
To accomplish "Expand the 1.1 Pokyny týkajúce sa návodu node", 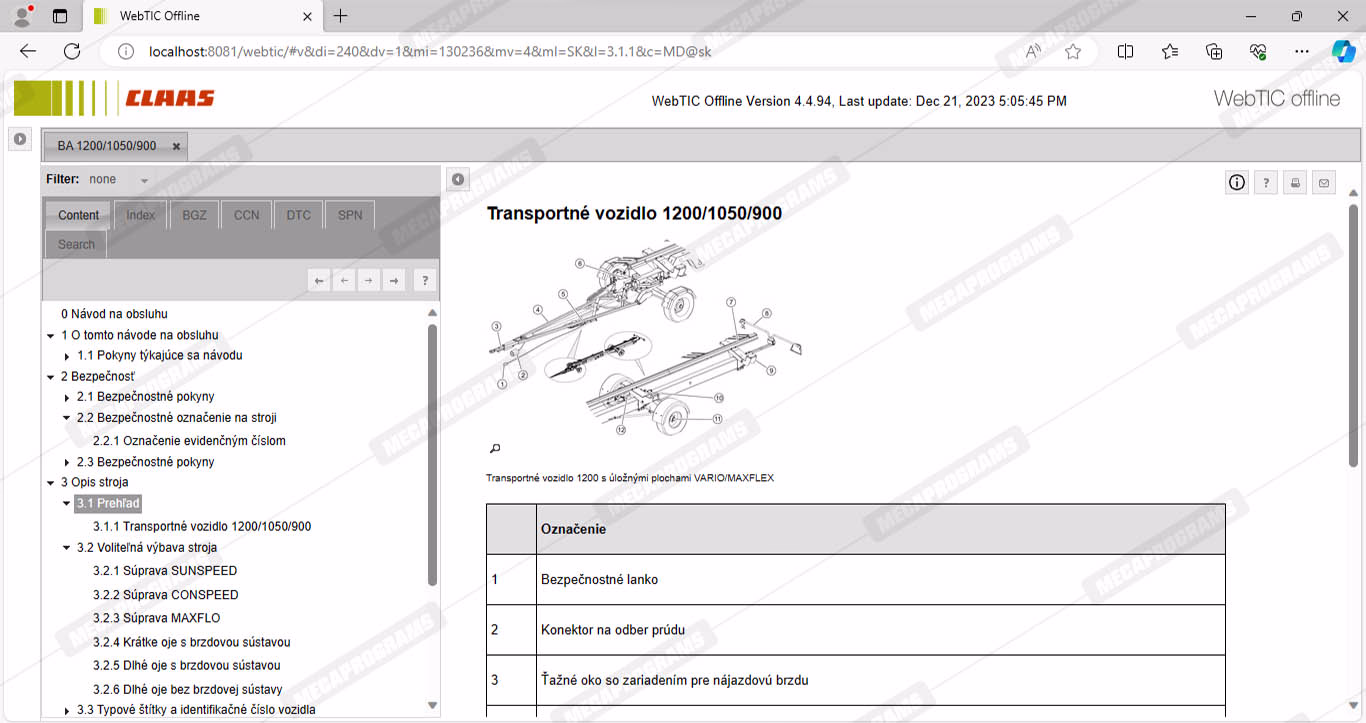I will point(67,356).
